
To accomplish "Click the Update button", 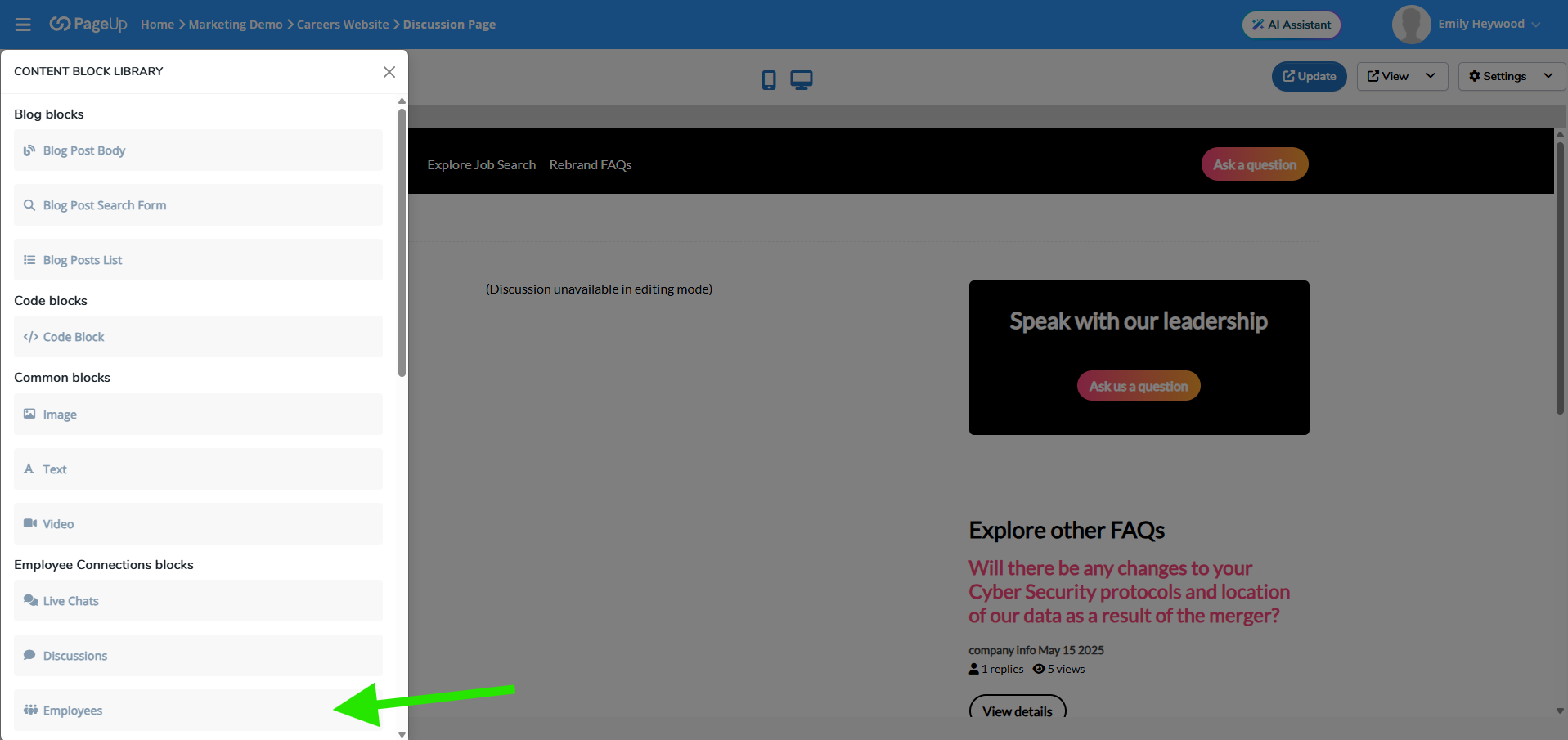I will pos(1309,76).
